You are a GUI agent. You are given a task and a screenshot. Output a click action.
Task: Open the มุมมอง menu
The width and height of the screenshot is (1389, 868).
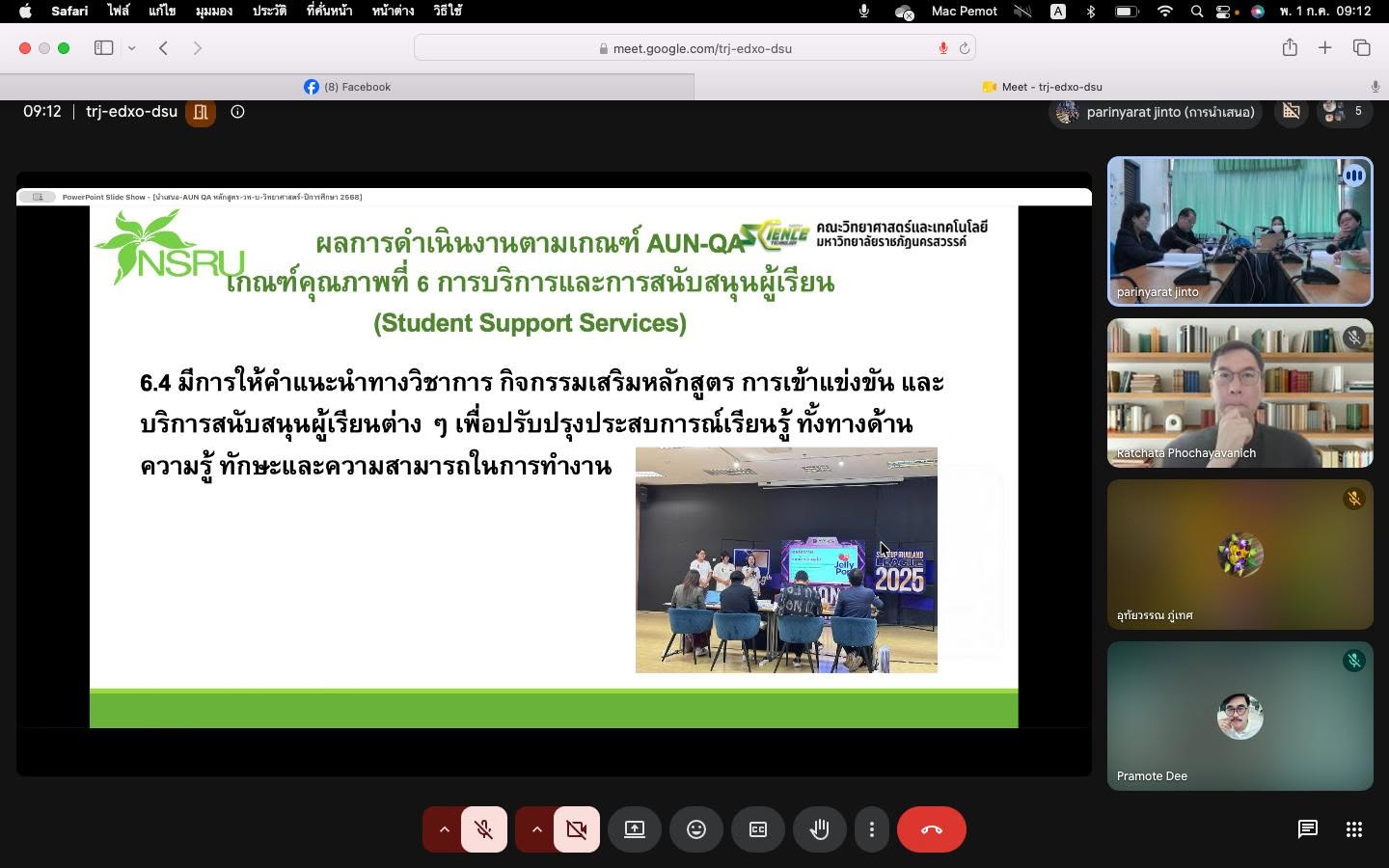click(x=214, y=11)
